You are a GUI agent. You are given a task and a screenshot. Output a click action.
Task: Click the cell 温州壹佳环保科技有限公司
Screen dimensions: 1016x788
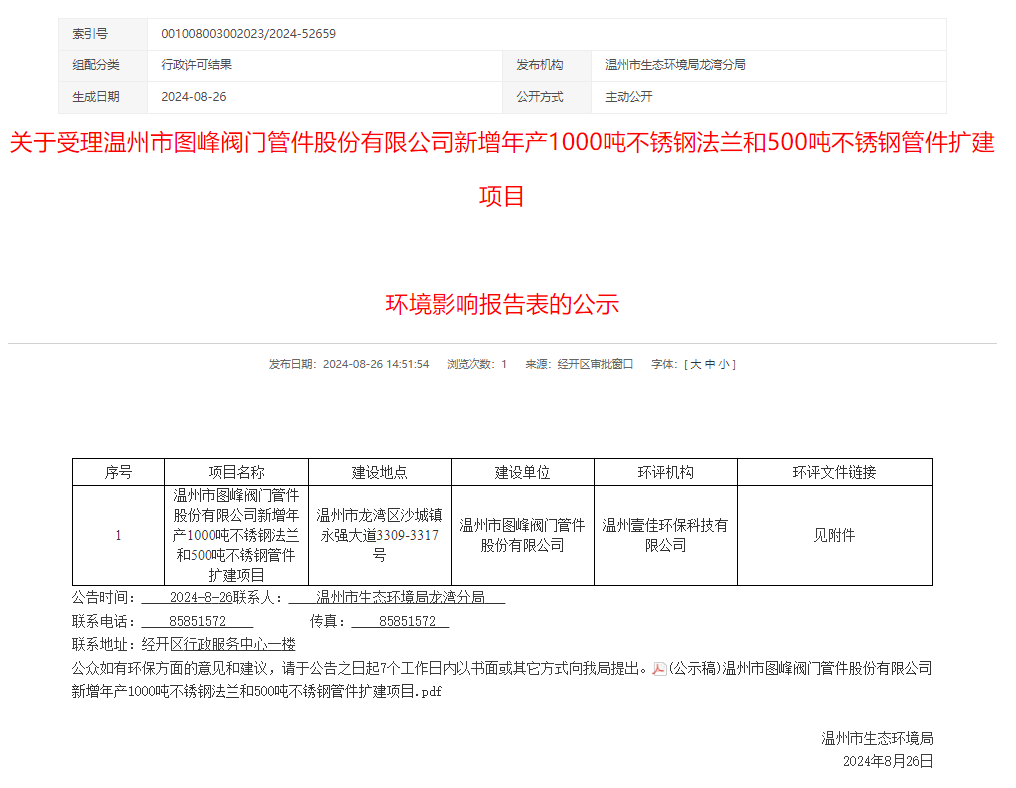[x=665, y=535]
